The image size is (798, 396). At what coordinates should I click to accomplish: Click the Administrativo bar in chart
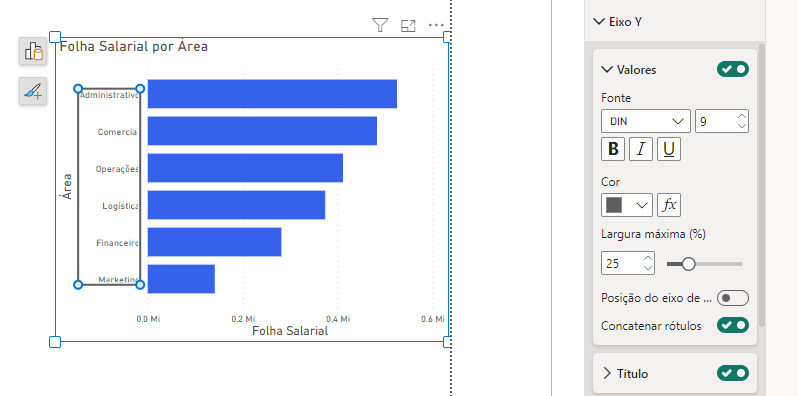click(272, 94)
